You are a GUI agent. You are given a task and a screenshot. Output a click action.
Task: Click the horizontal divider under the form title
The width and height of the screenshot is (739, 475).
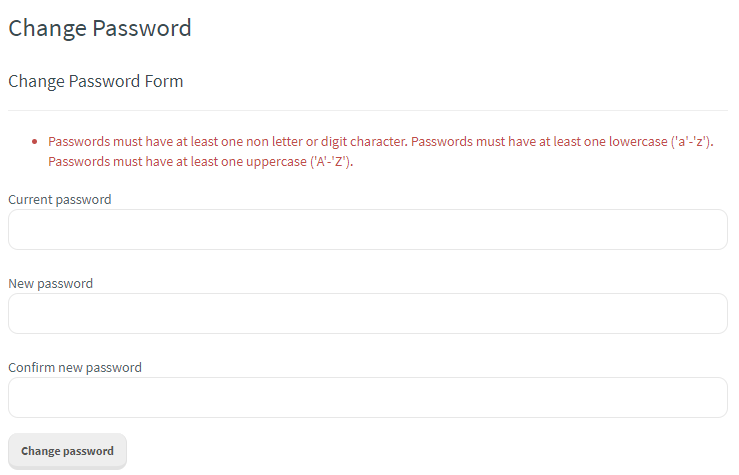tap(367, 110)
